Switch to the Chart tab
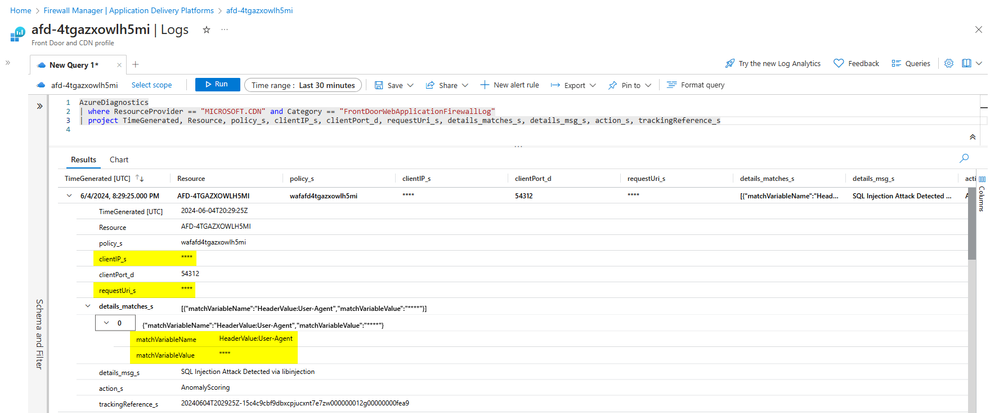 pos(119,160)
